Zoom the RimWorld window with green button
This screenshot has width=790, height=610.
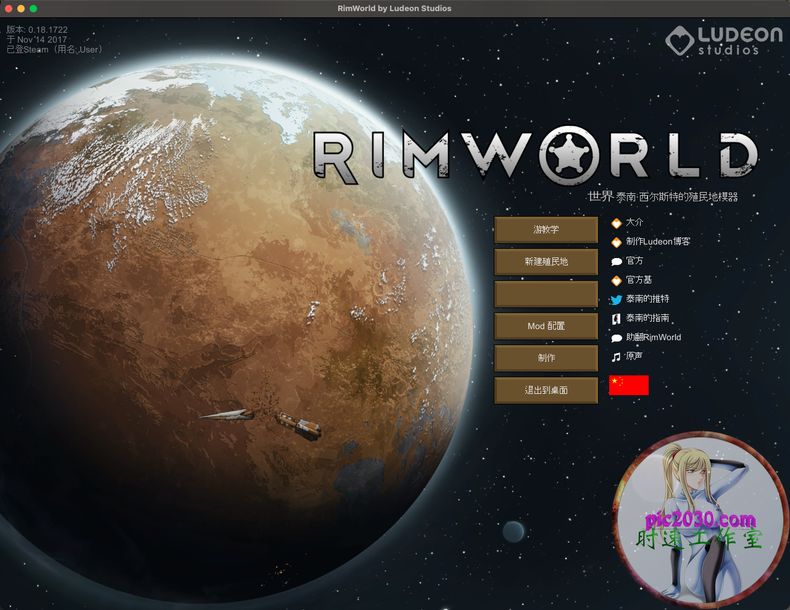pyautogui.click(x=33, y=9)
